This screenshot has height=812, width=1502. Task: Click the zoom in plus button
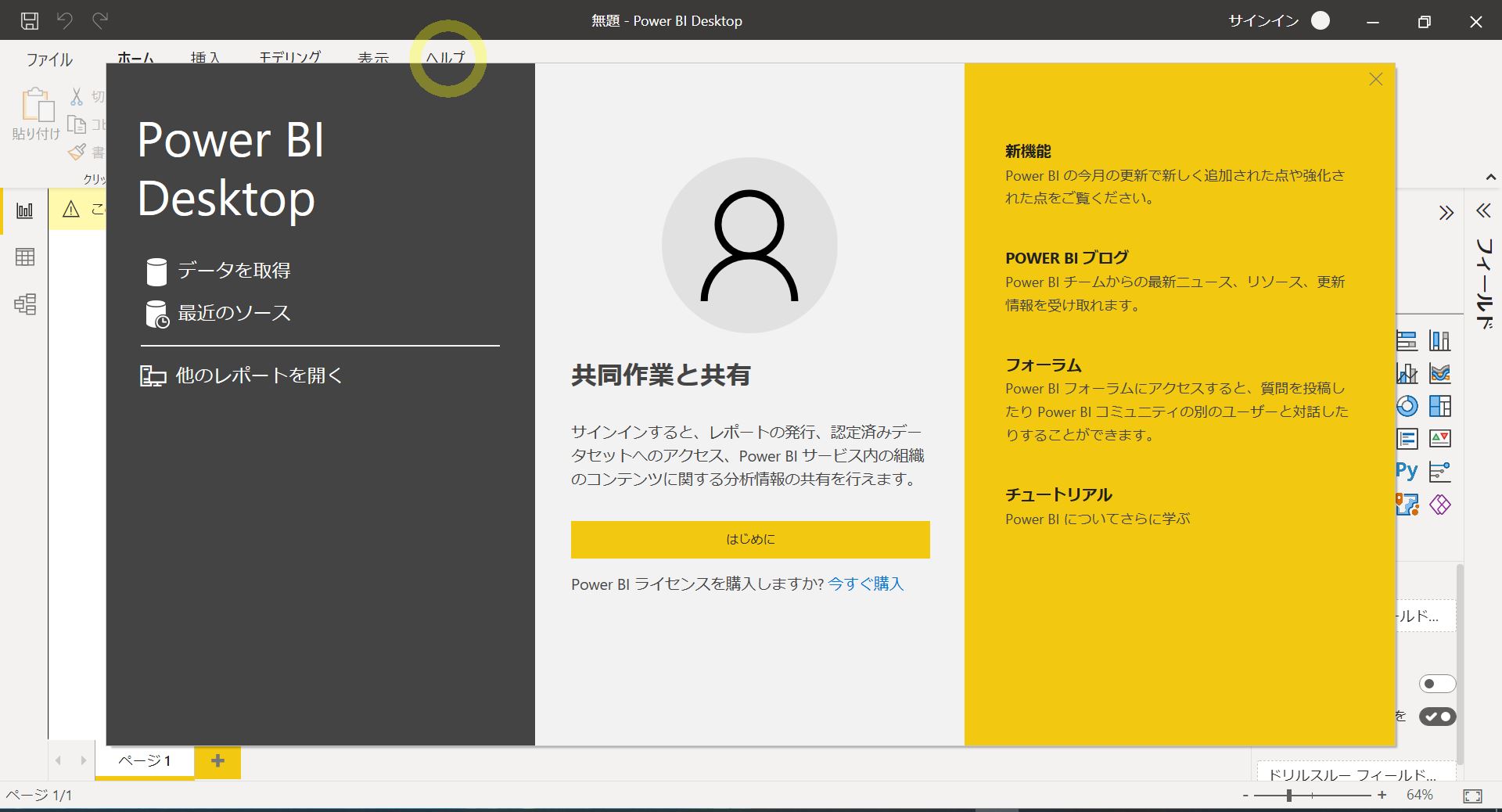[x=1382, y=796]
